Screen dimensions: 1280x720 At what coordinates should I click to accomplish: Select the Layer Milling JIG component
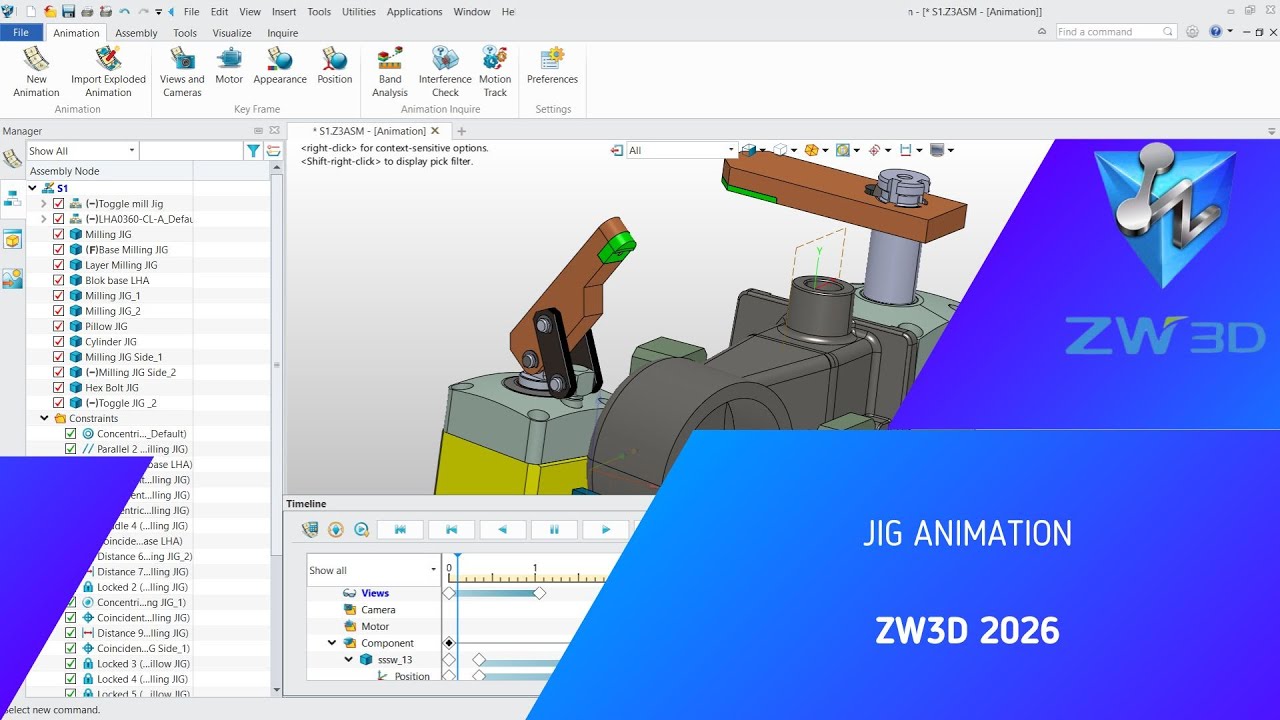click(x=121, y=265)
